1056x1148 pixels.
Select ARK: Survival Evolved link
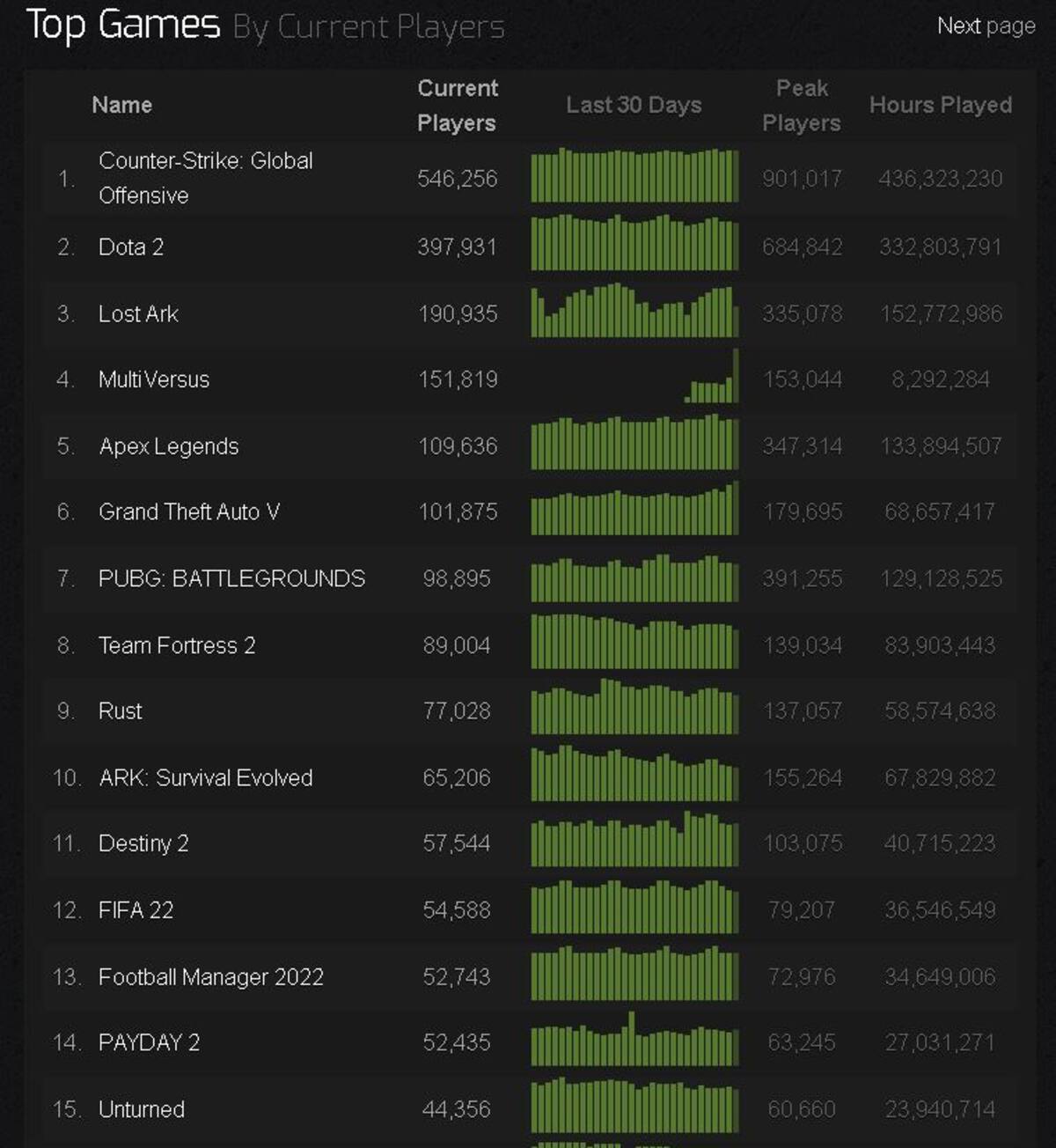coord(206,778)
